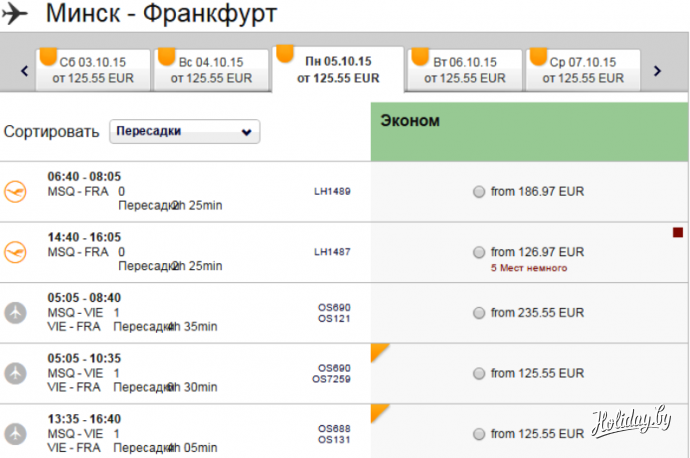This screenshot has height=458, width=690.
Task: Open the Пересадки sort dropdown
Action: [184, 131]
